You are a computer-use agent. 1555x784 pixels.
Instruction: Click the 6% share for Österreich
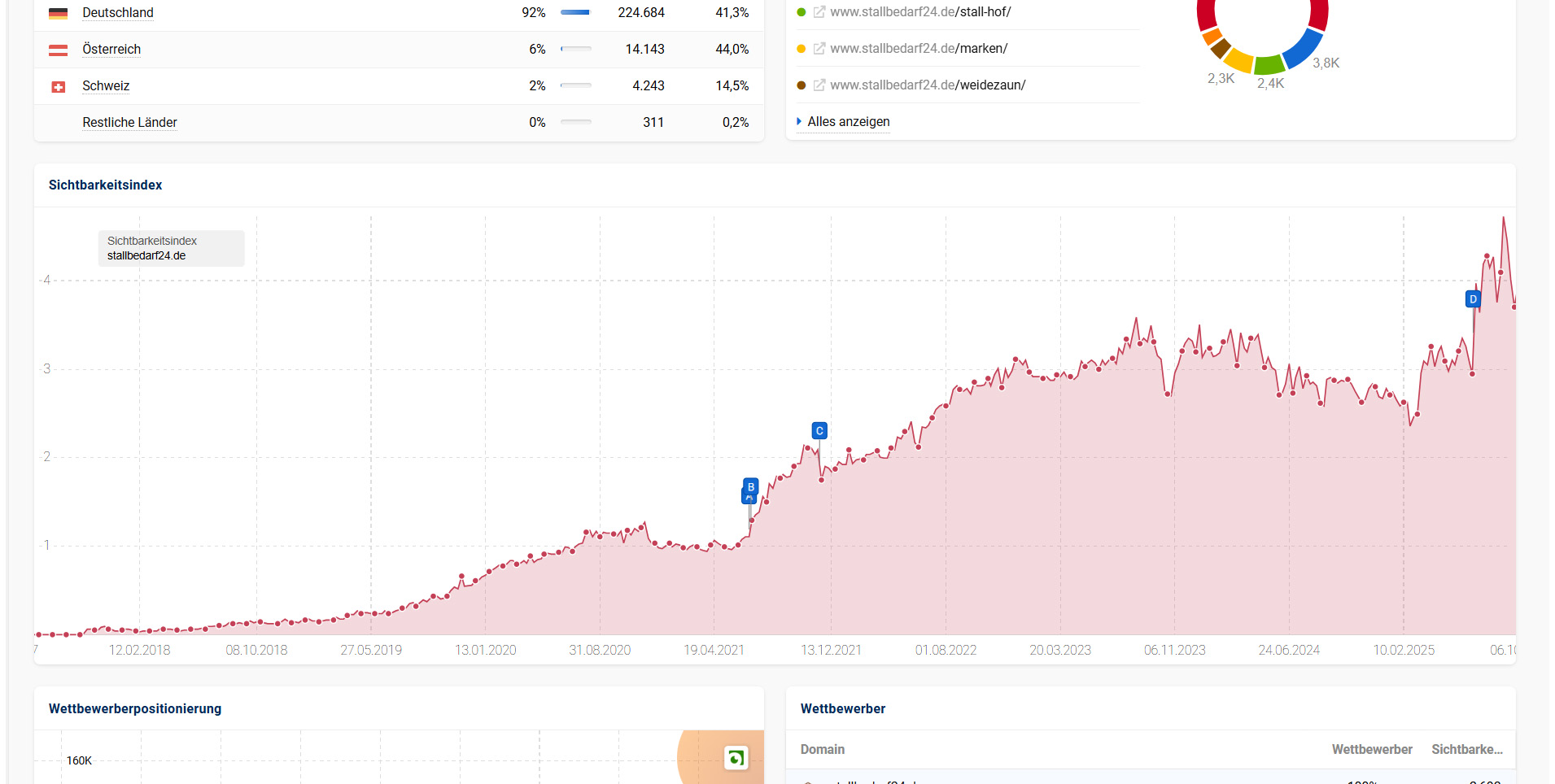(x=537, y=50)
